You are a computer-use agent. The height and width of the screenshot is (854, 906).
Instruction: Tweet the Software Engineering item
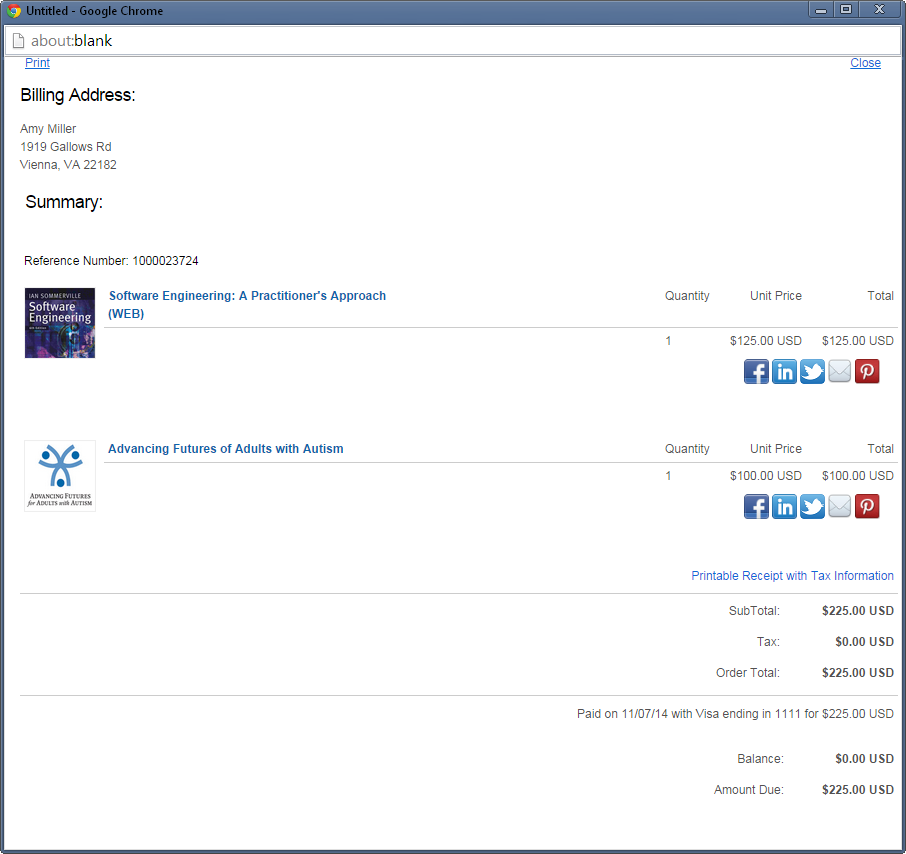[x=812, y=372]
